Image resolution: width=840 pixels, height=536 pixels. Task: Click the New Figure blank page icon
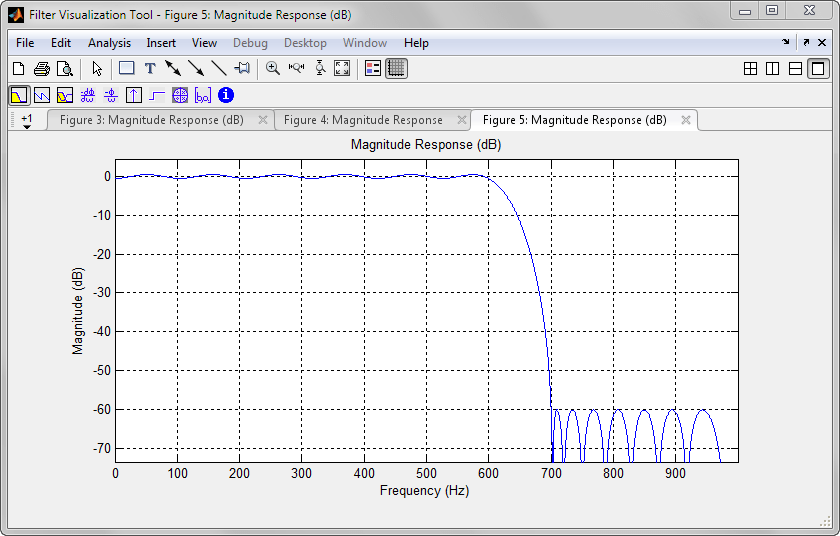[x=19, y=69]
